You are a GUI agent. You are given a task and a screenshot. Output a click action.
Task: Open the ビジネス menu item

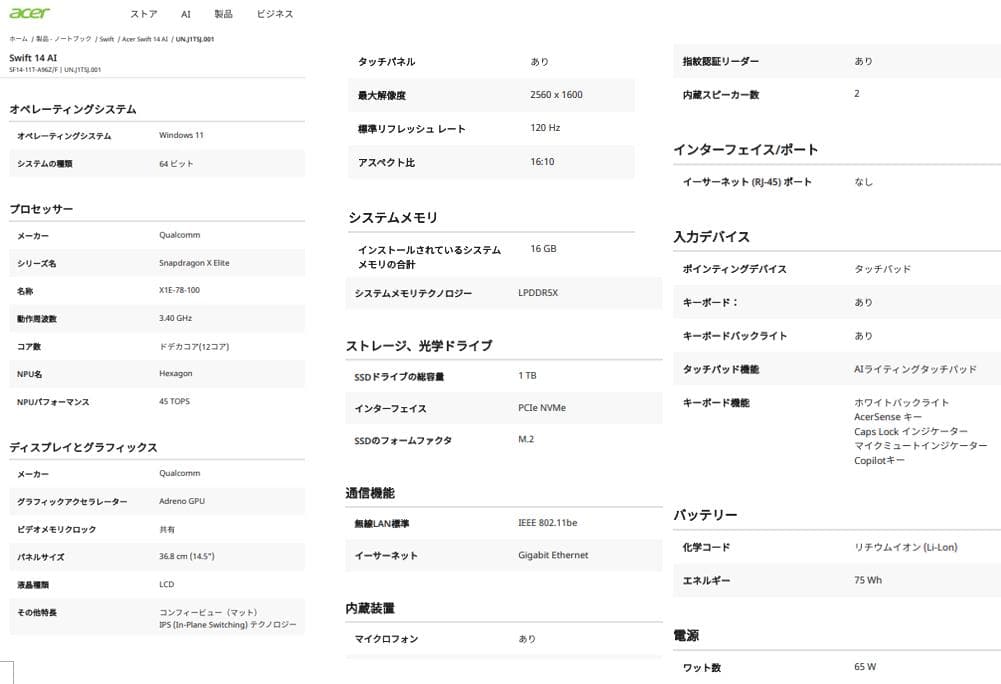click(274, 14)
